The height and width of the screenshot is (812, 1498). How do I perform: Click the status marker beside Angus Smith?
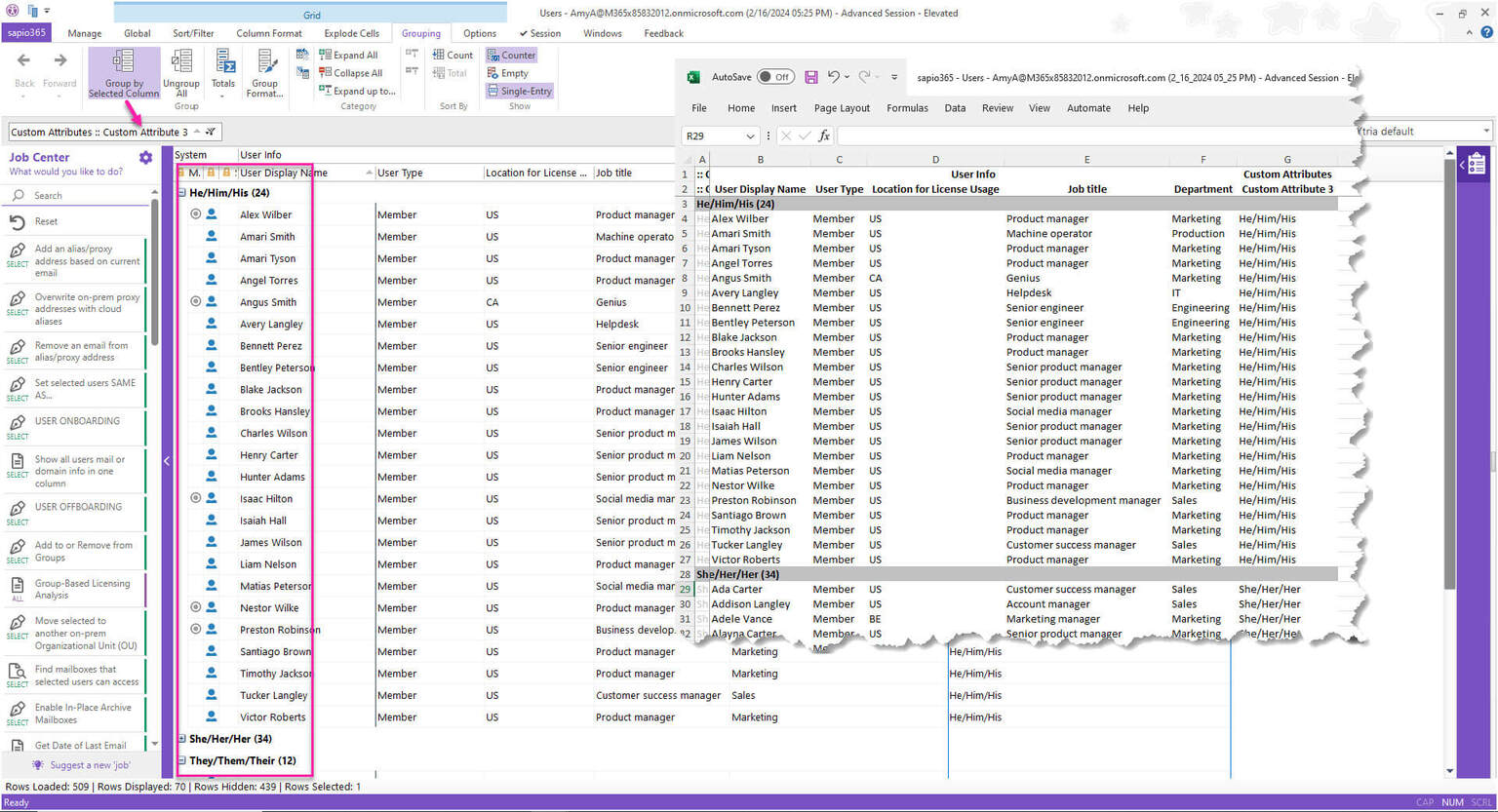click(x=195, y=301)
